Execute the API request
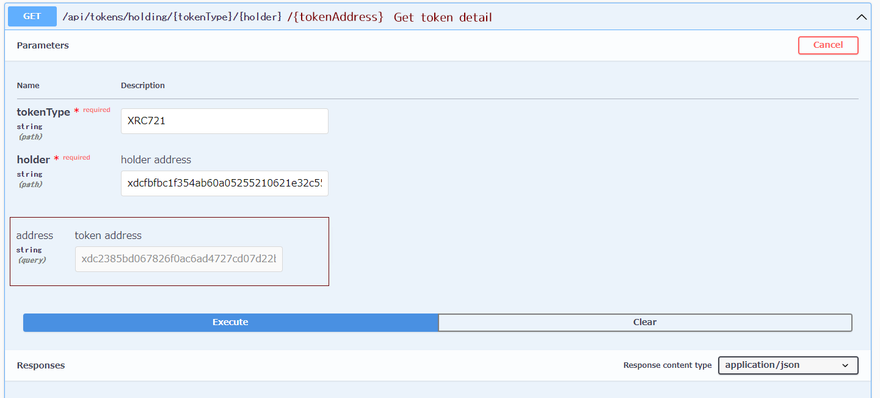880x398 pixels. (x=230, y=322)
